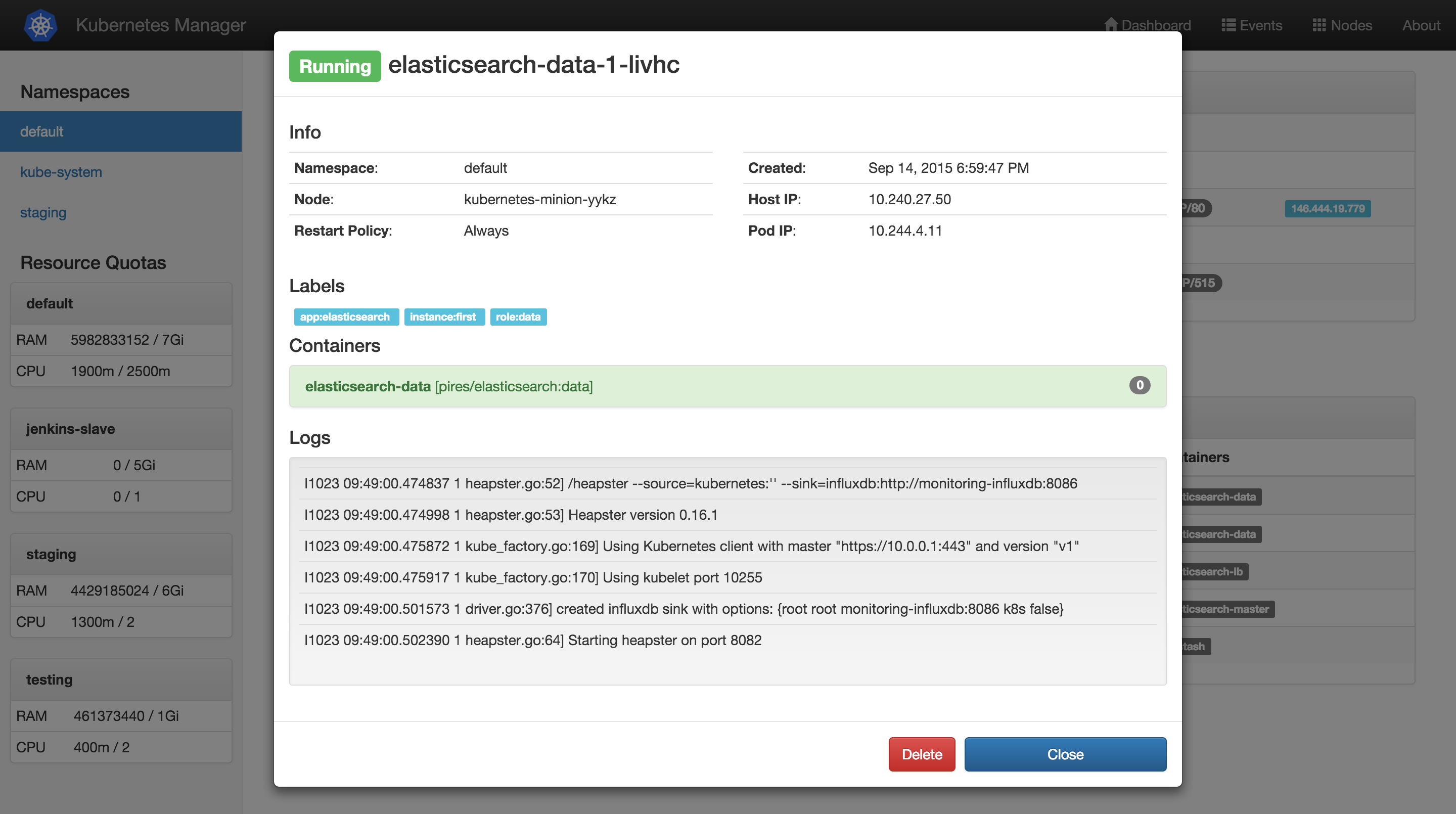Click the Dashboard home icon
Screen dimensions: 1456x814
tap(1110, 24)
